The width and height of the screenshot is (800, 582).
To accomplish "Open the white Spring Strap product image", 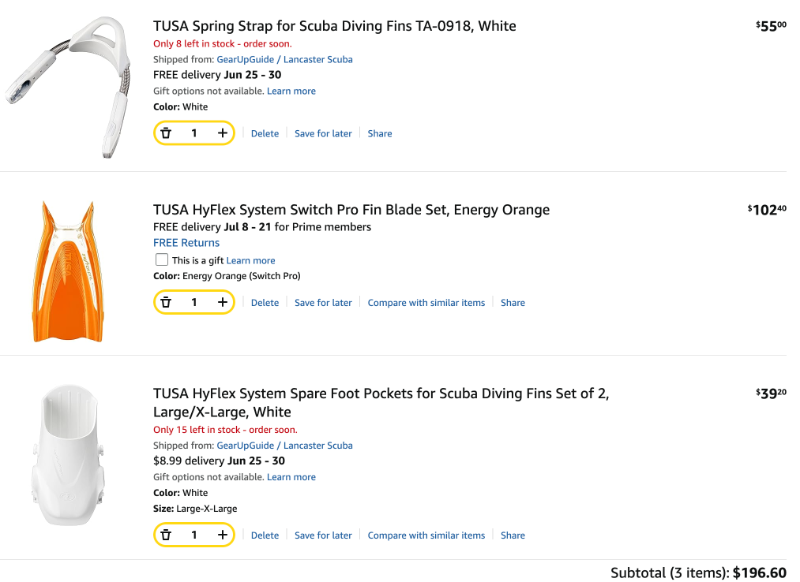I will [x=68, y=85].
